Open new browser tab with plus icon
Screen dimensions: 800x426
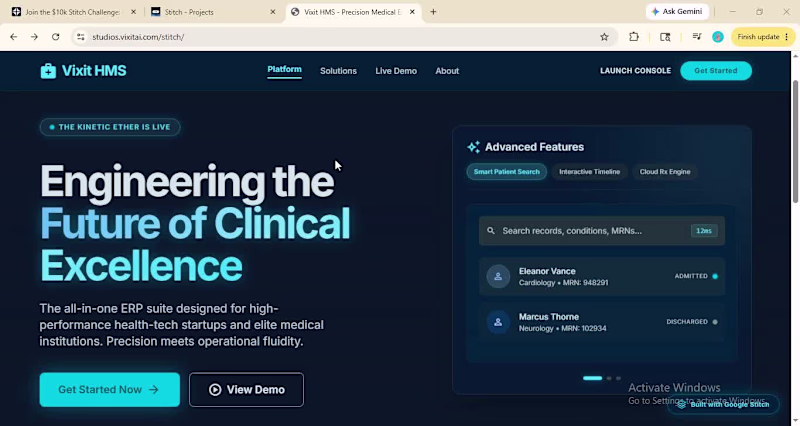(433, 12)
